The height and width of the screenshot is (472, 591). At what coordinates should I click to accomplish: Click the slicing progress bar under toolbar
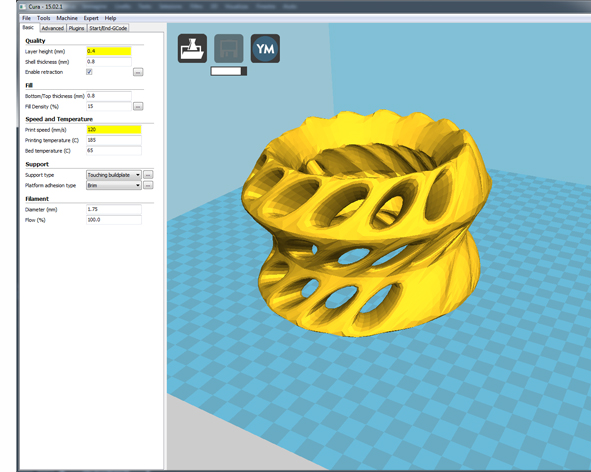(228, 71)
